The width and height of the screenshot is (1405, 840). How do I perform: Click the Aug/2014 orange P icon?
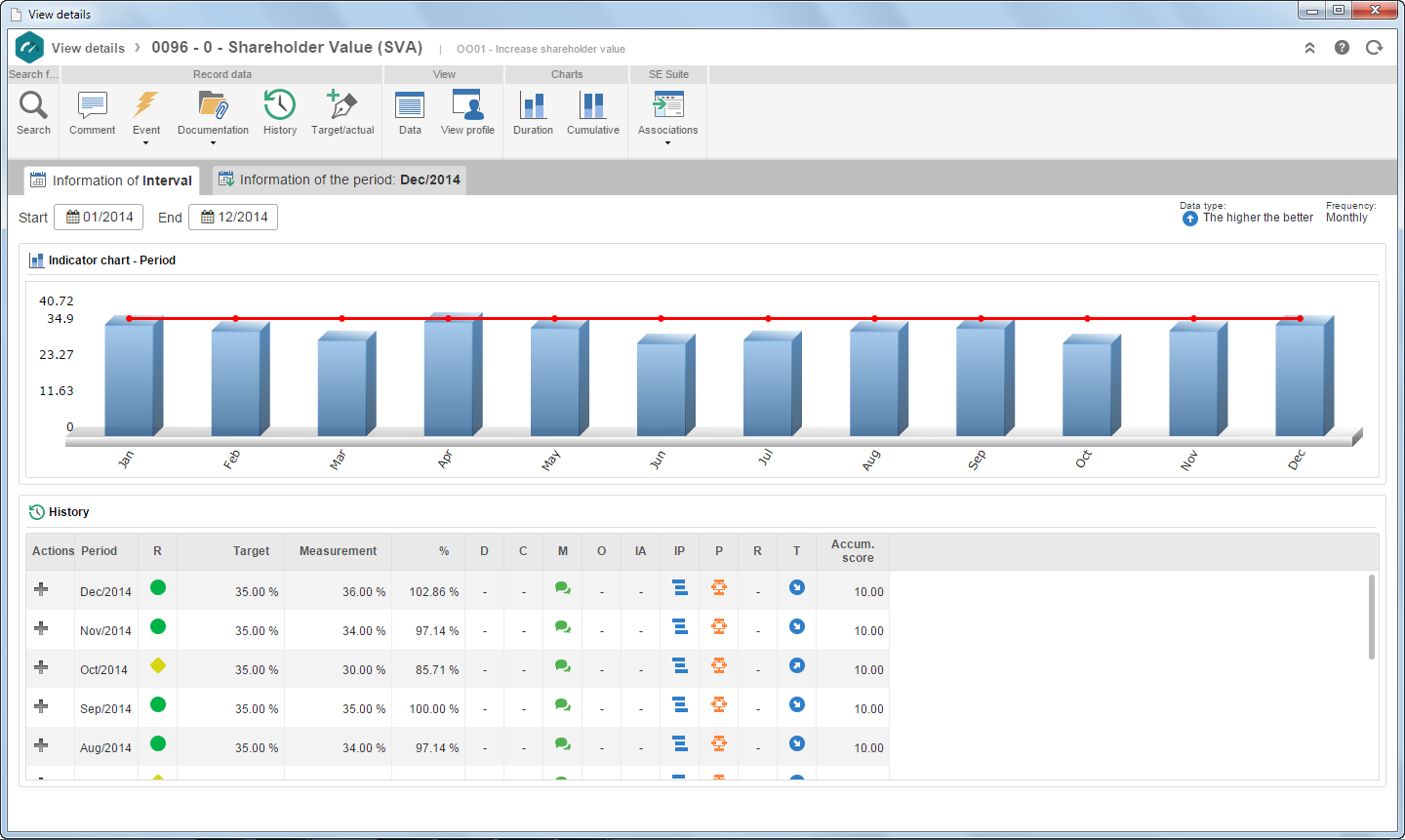point(719,743)
